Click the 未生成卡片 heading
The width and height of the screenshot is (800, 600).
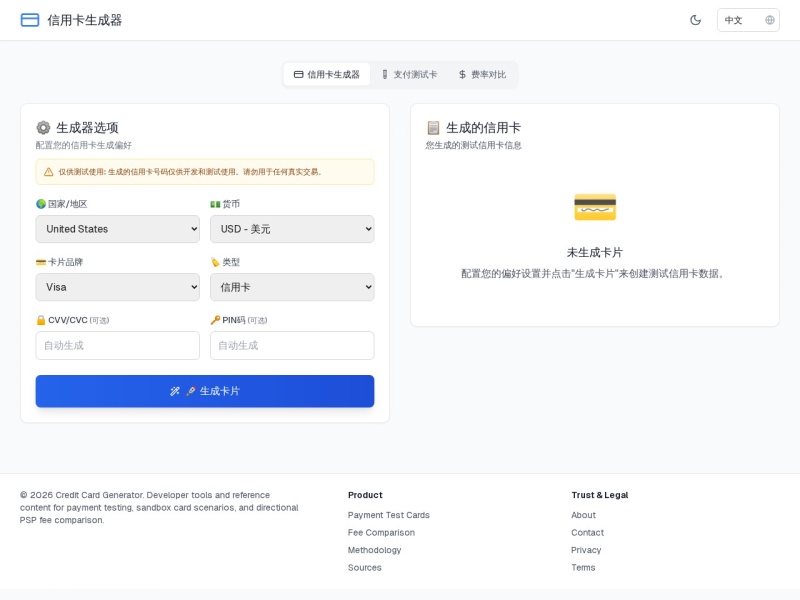pyautogui.click(x=595, y=253)
